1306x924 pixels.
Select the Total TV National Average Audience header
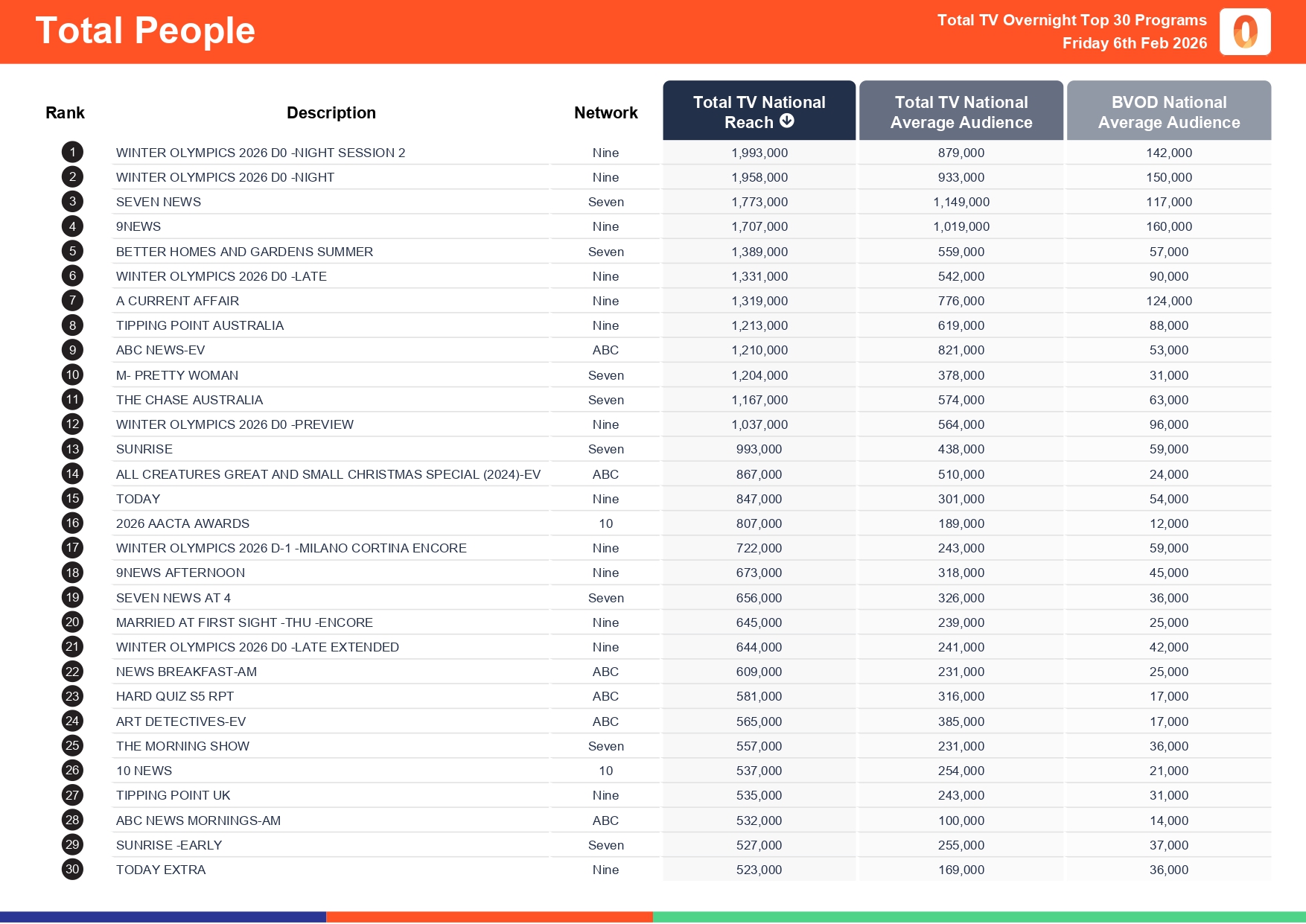(961, 112)
